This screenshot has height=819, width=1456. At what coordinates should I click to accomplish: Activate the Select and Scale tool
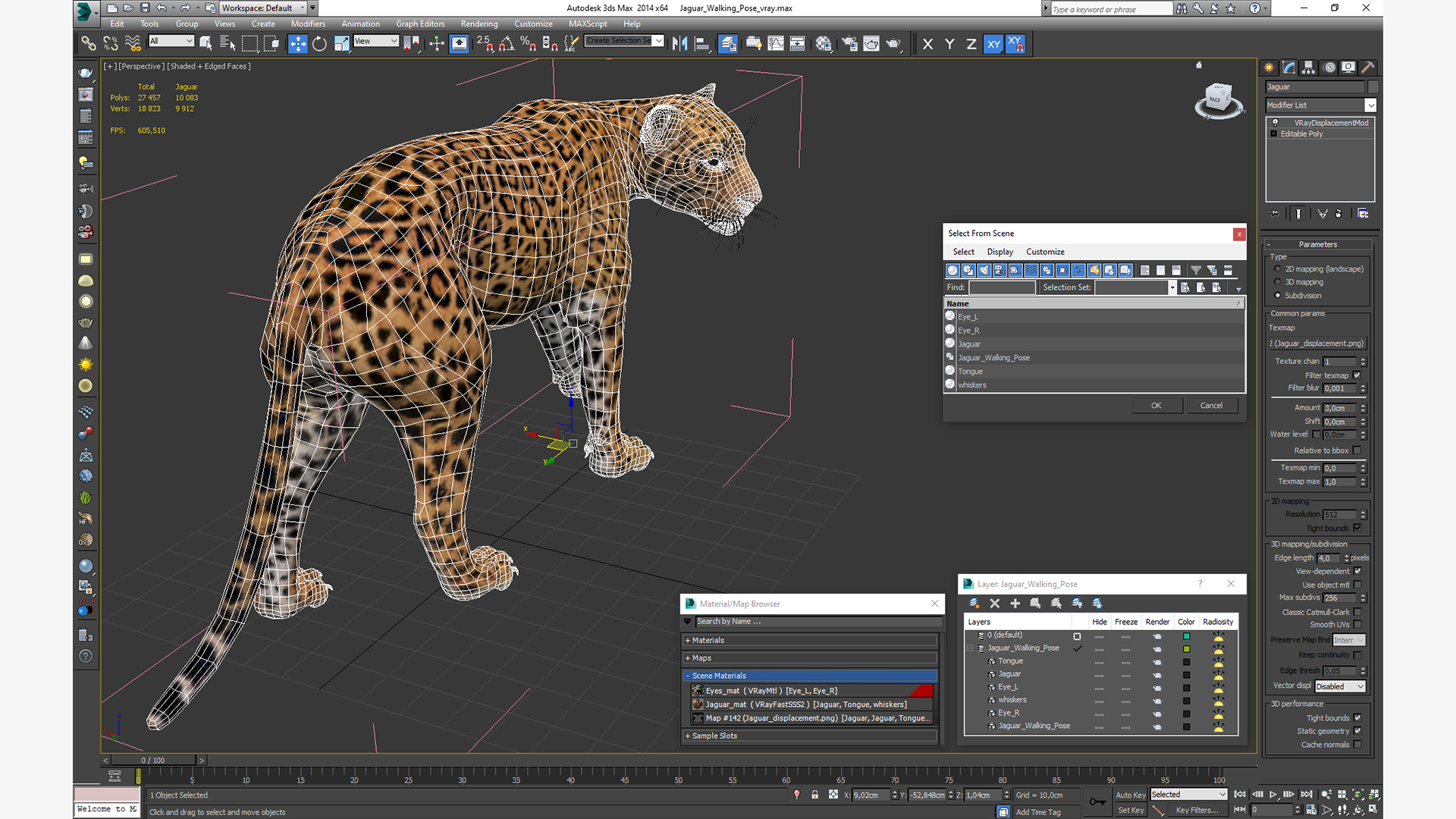point(342,44)
